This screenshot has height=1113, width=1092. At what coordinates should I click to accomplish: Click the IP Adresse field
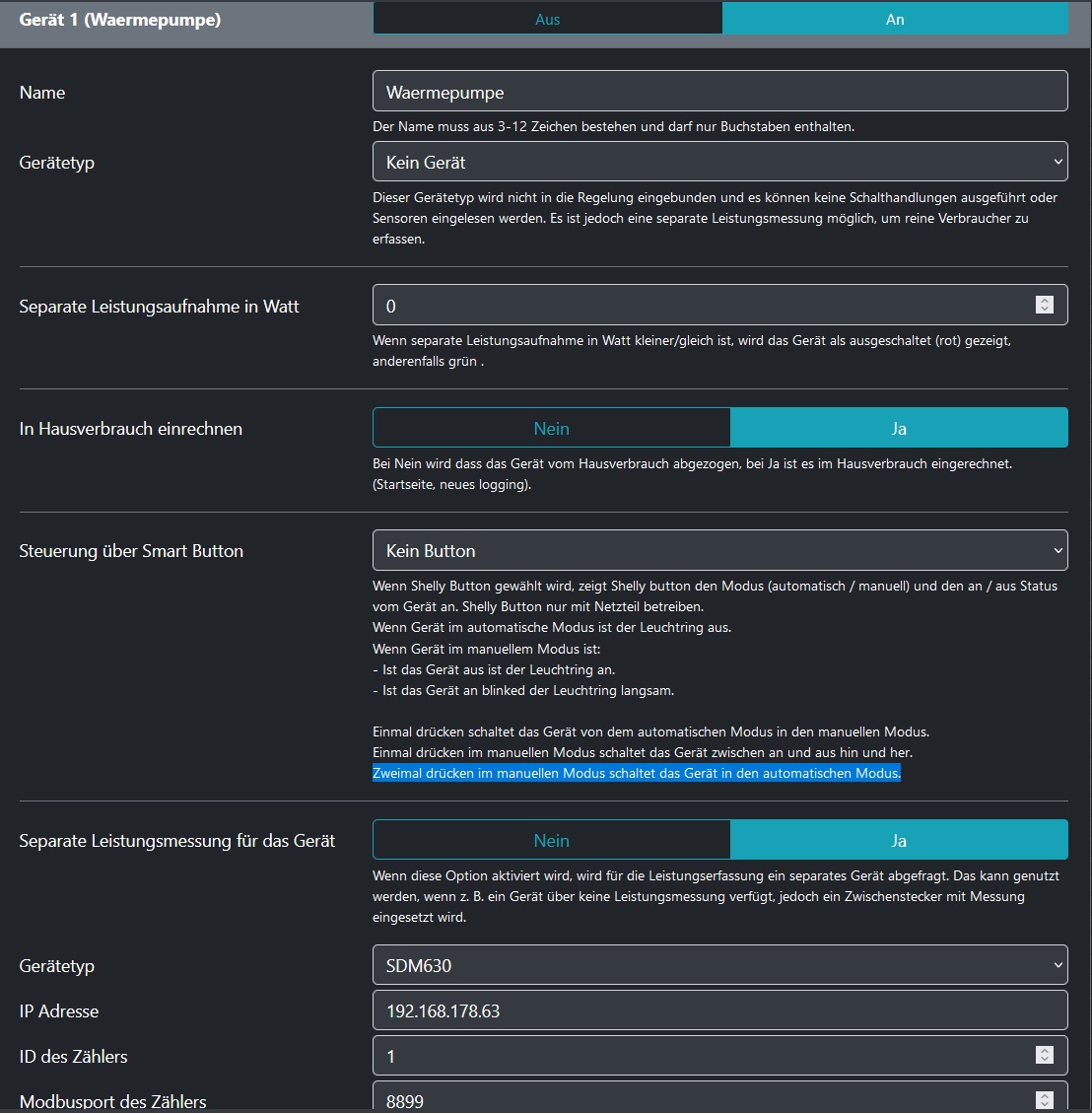click(x=719, y=1010)
